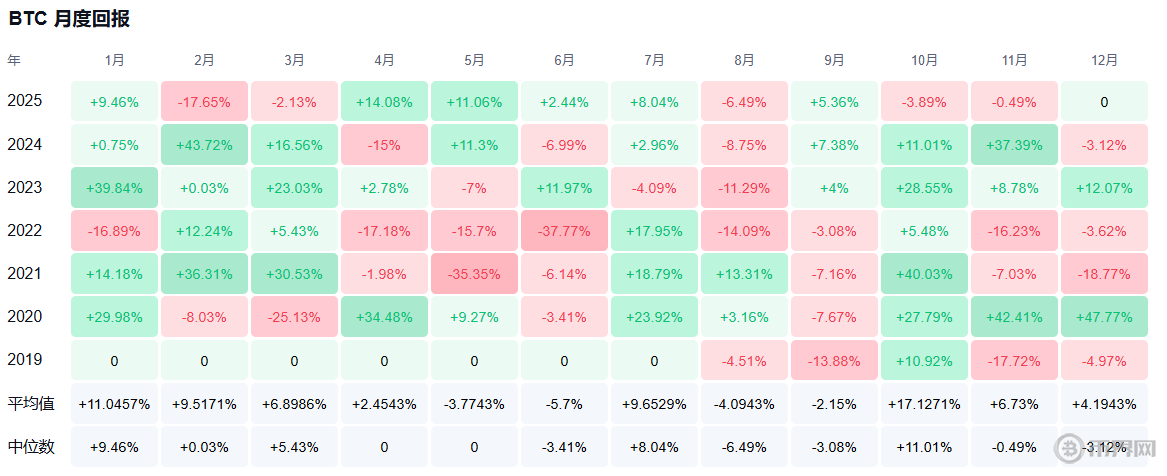Click the +42.41% November 2020 cell
1167x476 pixels.
coord(1014,316)
